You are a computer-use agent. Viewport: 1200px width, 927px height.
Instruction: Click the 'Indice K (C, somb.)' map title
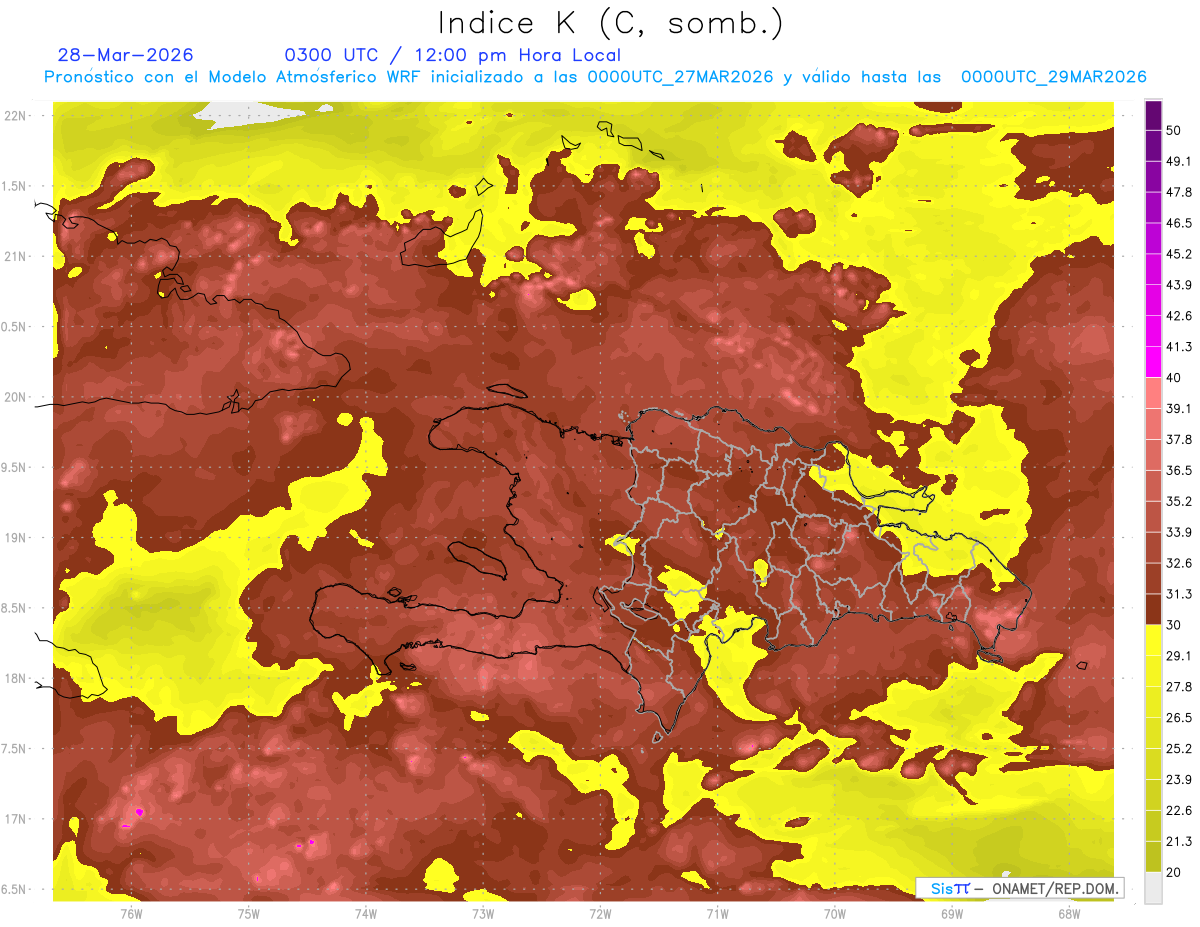610,23
